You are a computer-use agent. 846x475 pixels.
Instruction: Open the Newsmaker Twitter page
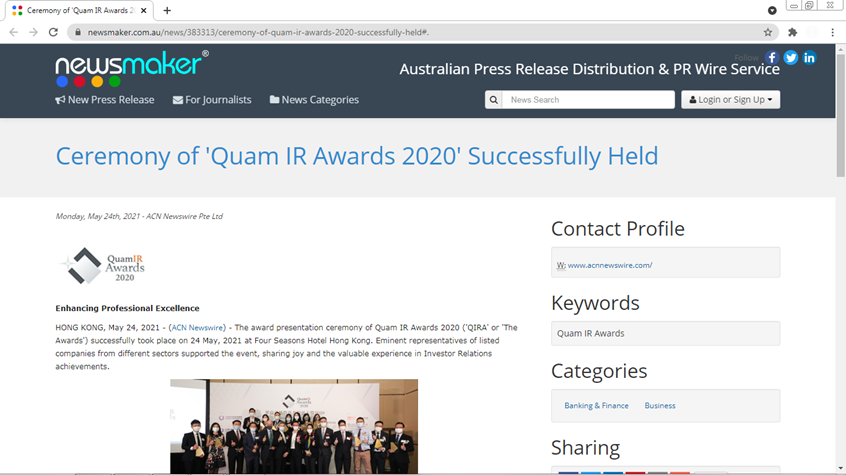pyautogui.click(x=791, y=58)
